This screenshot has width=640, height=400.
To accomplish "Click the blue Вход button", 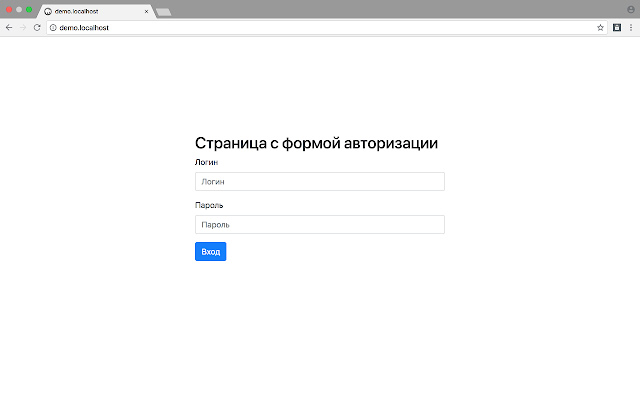I will point(211,251).
